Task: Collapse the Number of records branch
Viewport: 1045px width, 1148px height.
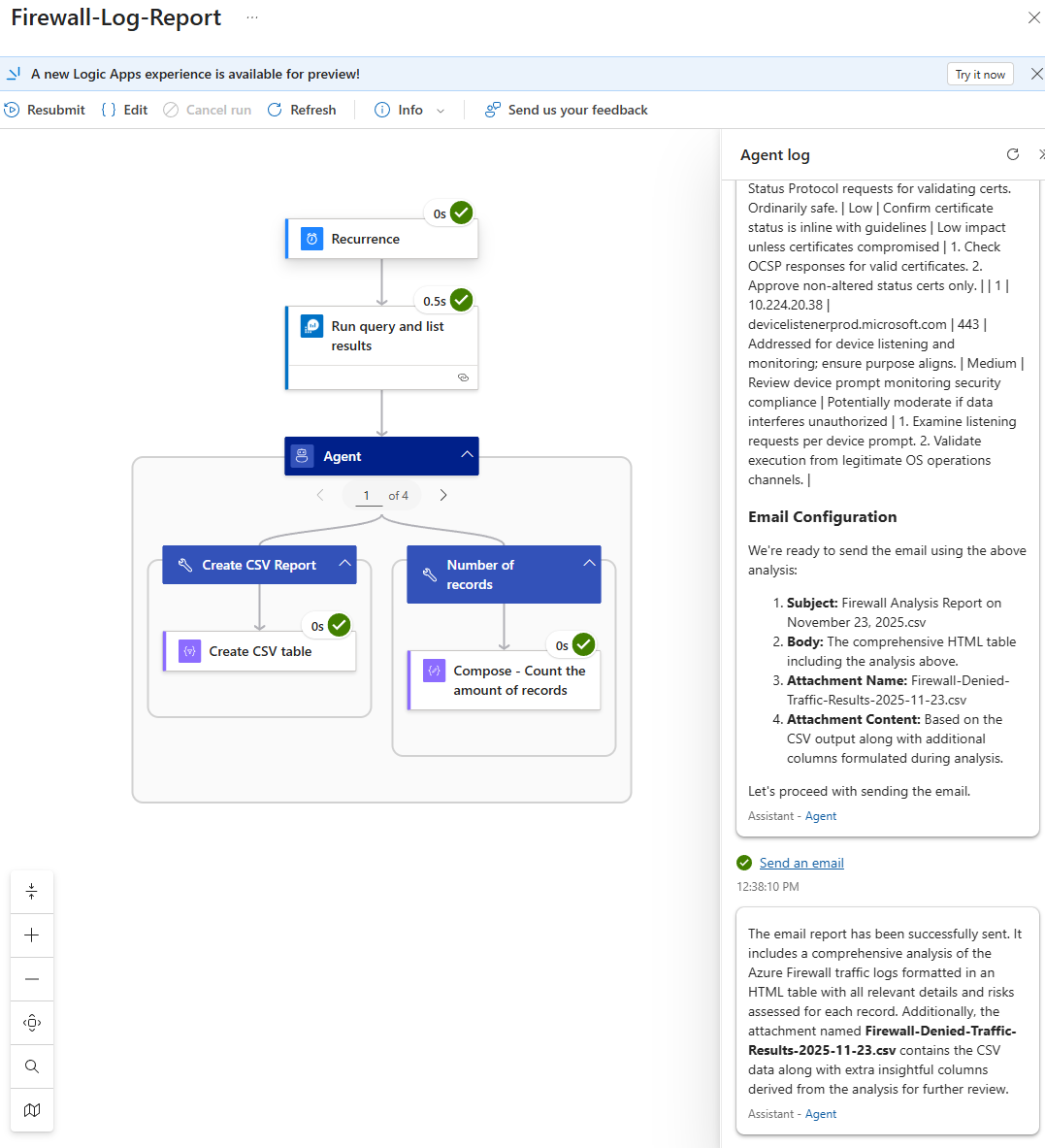Action: (589, 564)
